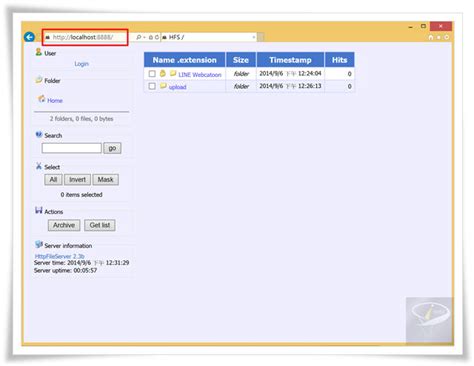Click the Server information icon

pyautogui.click(x=39, y=244)
